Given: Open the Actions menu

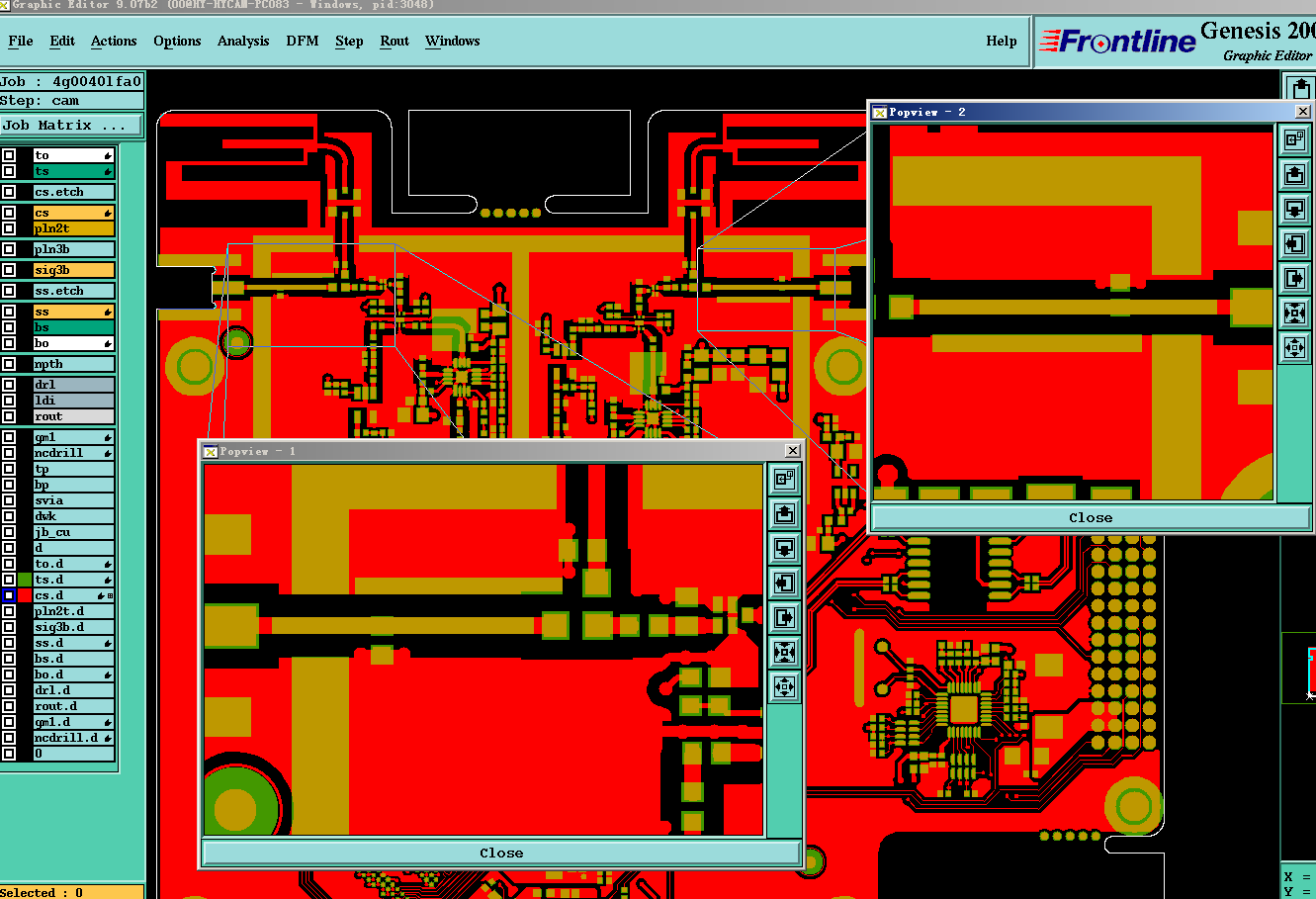Looking at the screenshot, I should pyautogui.click(x=114, y=41).
